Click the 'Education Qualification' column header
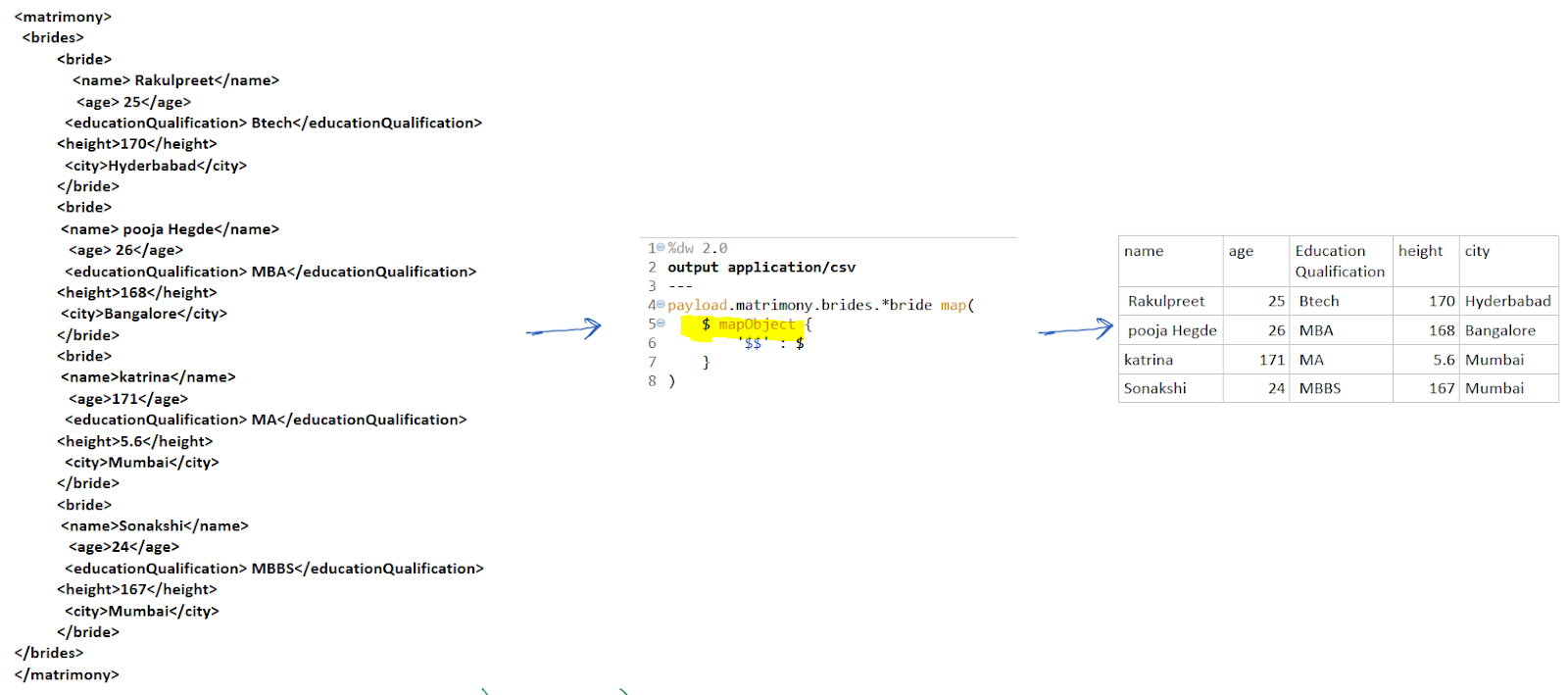 1340,261
